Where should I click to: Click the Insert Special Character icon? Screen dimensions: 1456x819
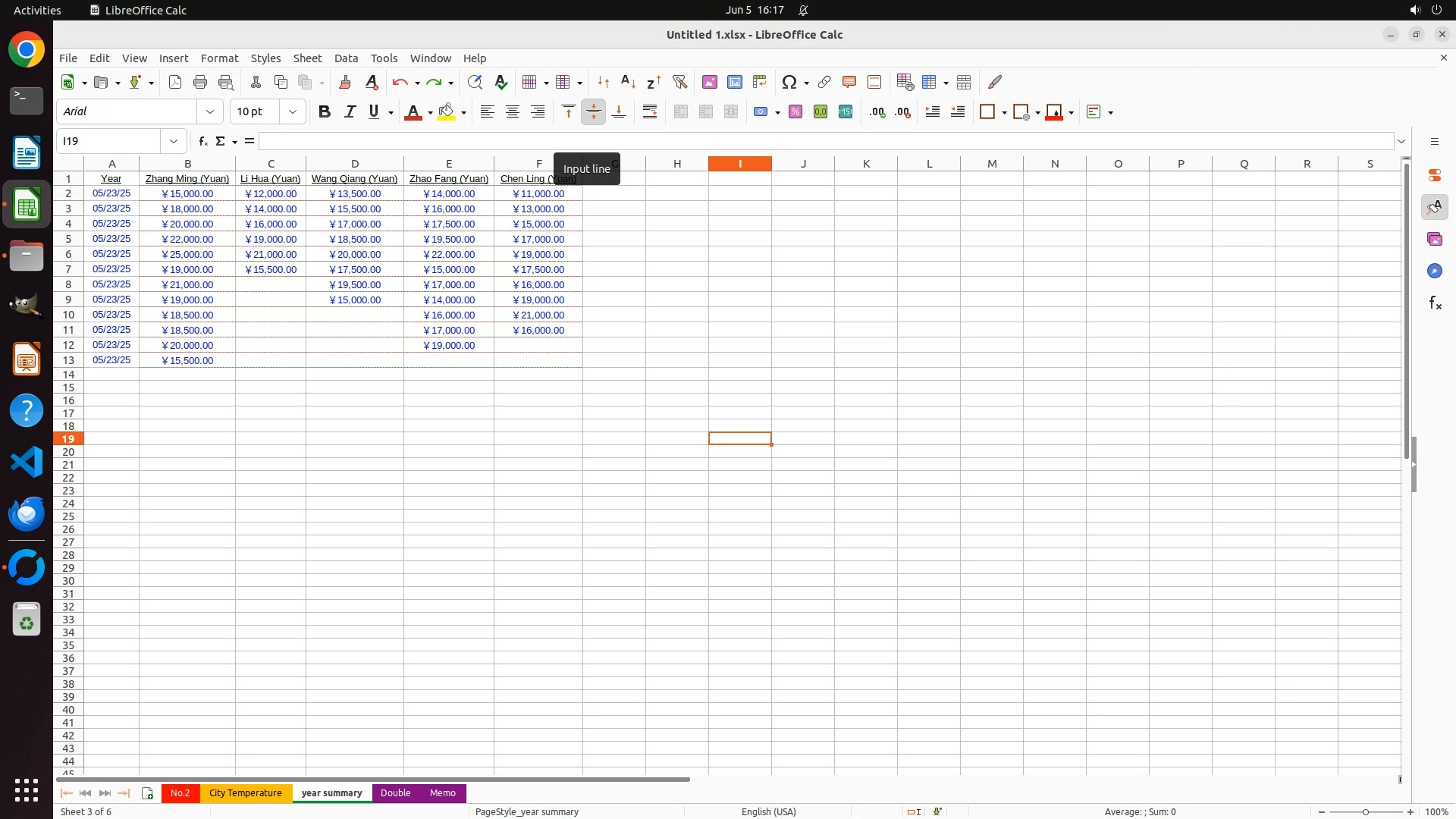tap(789, 82)
